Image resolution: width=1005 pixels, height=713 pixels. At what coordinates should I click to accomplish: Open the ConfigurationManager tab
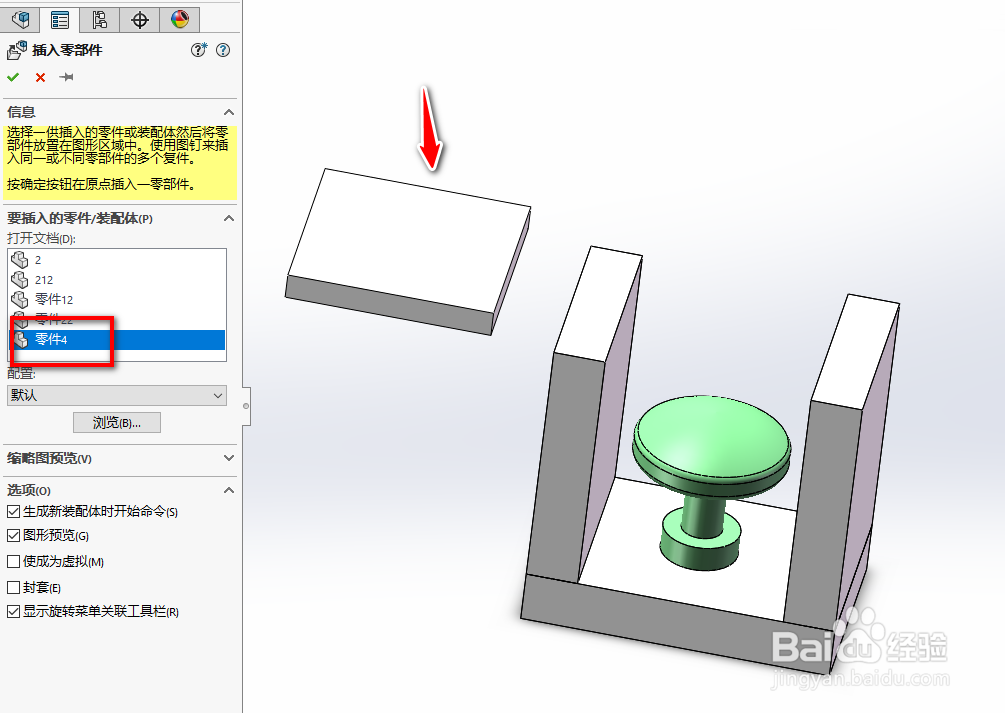tap(99, 19)
